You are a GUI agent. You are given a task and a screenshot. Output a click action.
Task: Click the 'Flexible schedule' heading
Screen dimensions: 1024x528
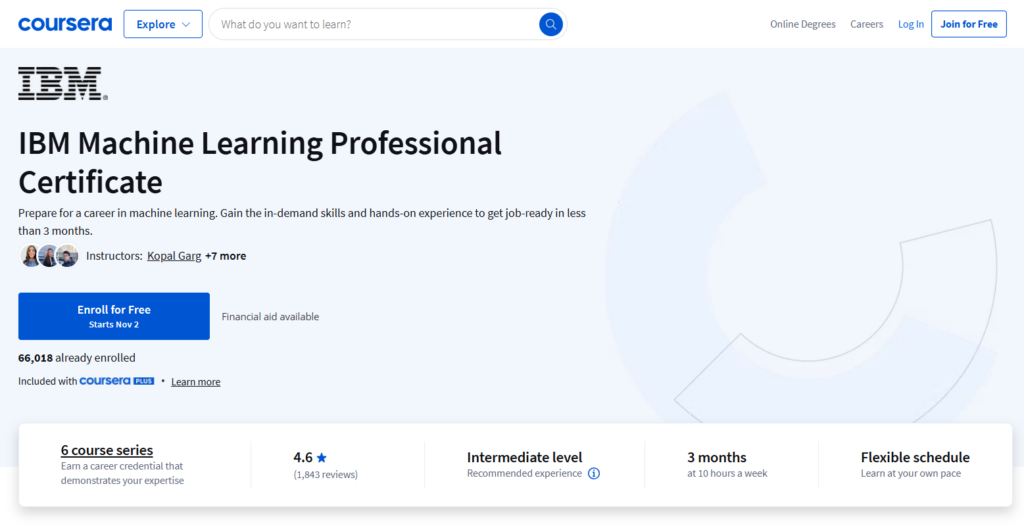pos(915,457)
